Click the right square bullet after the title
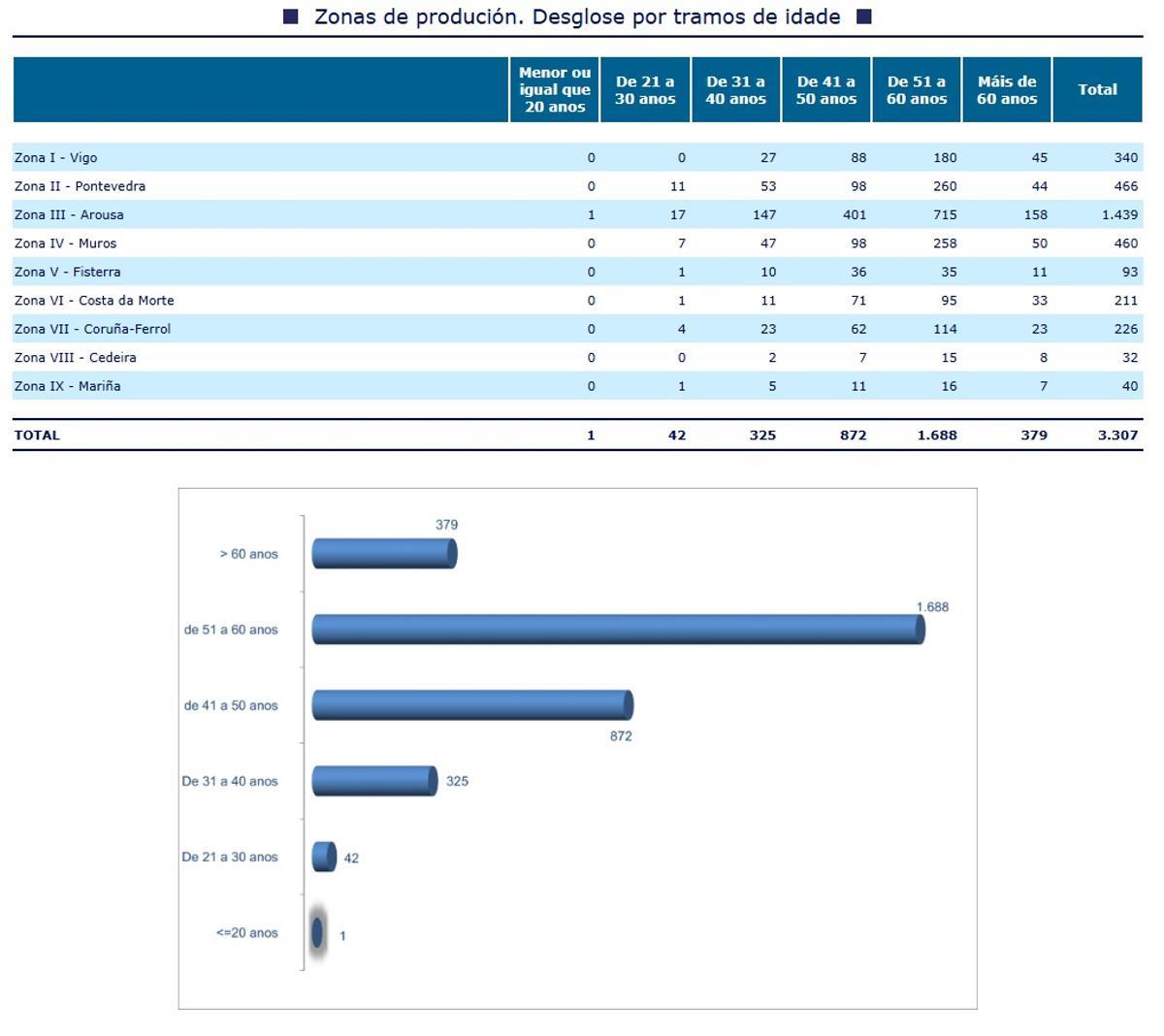This screenshot has height=1036, width=1164. (x=864, y=16)
